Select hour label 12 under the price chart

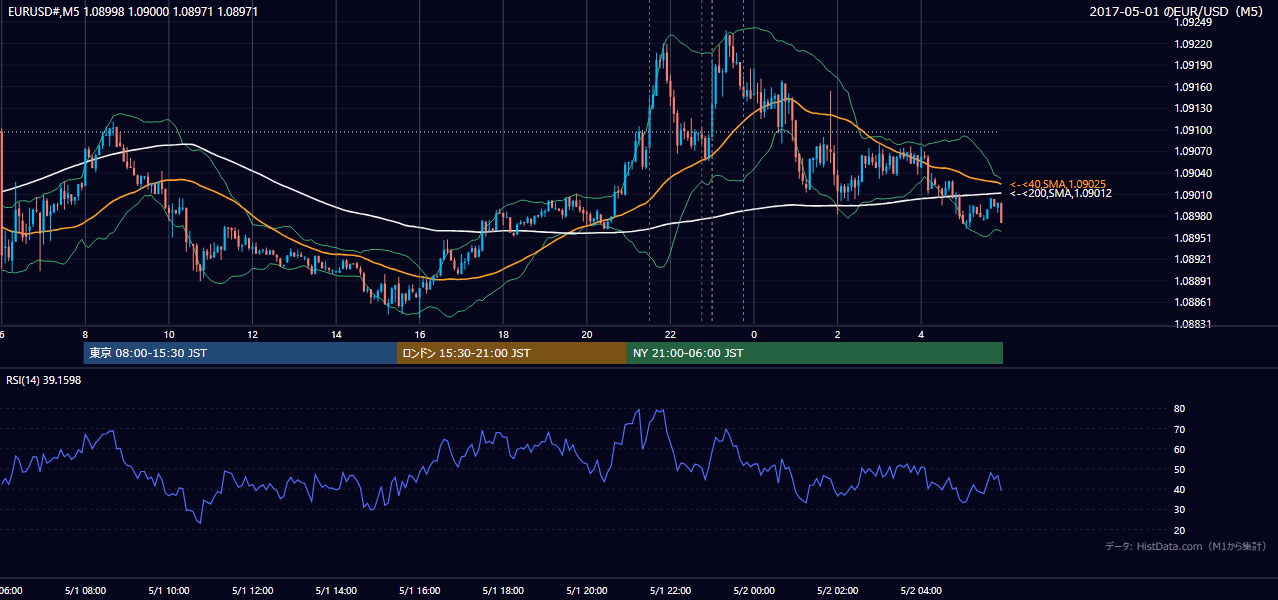click(252, 335)
